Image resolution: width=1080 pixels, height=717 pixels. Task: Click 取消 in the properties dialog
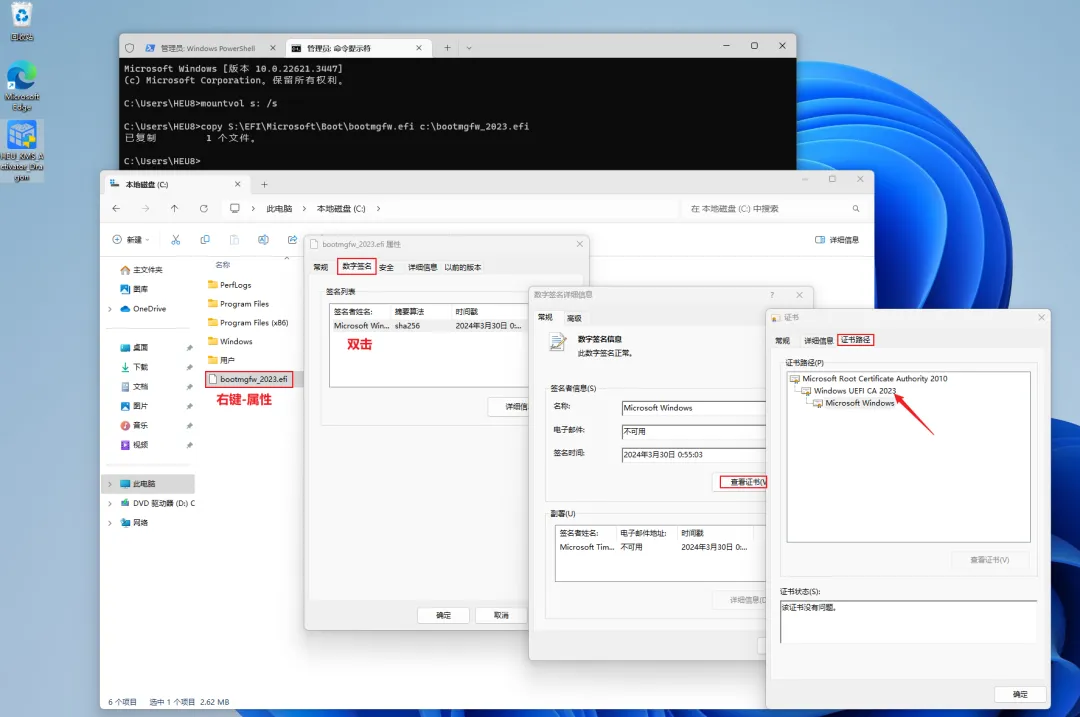click(x=501, y=615)
